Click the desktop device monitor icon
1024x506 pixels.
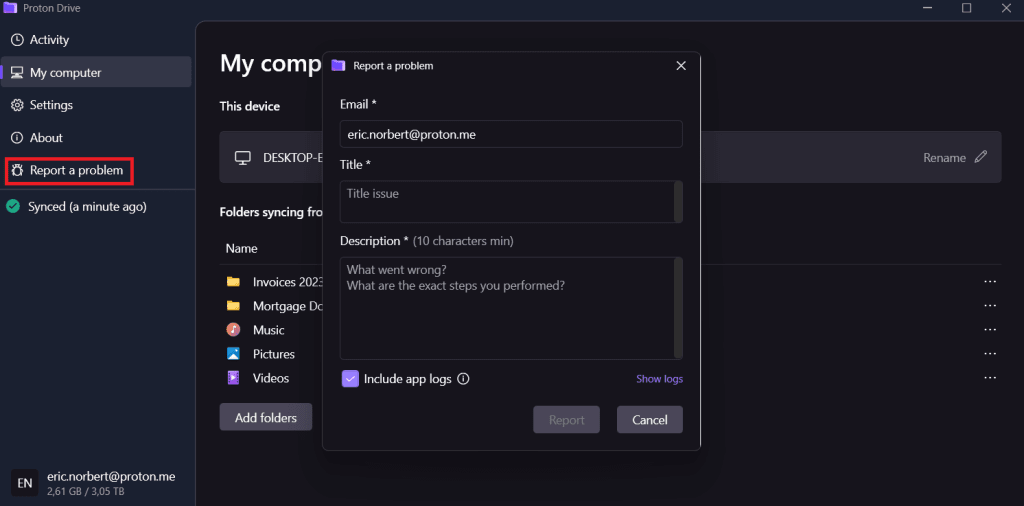point(243,157)
